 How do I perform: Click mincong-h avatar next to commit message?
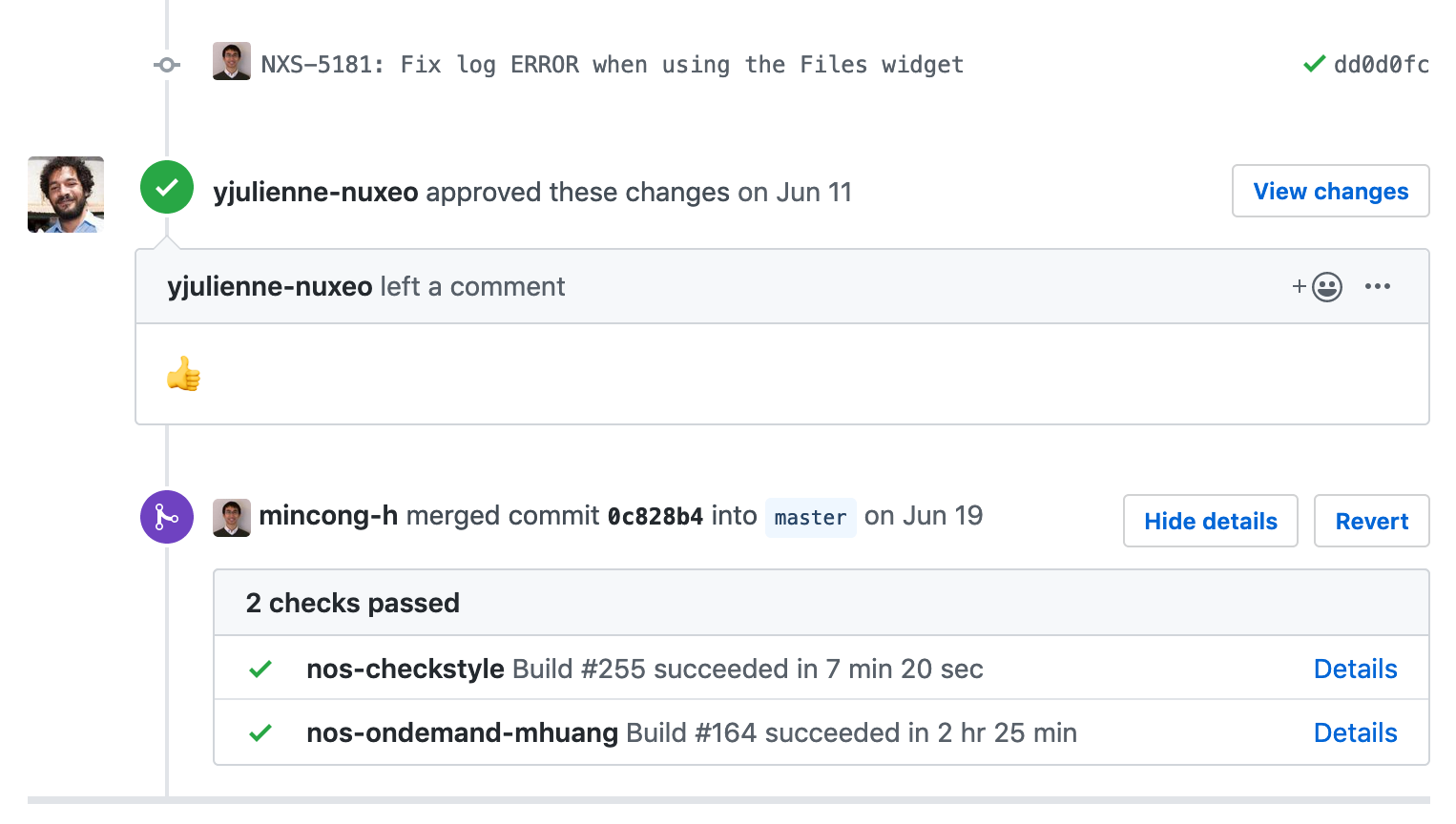(x=232, y=61)
